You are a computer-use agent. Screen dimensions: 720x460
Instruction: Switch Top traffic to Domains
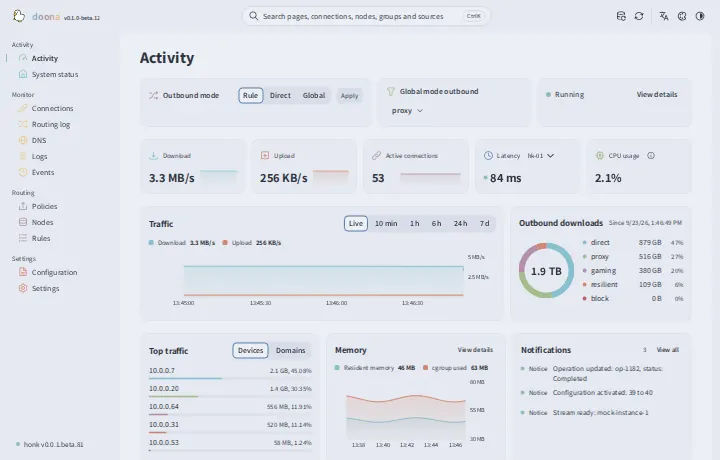[290, 350]
